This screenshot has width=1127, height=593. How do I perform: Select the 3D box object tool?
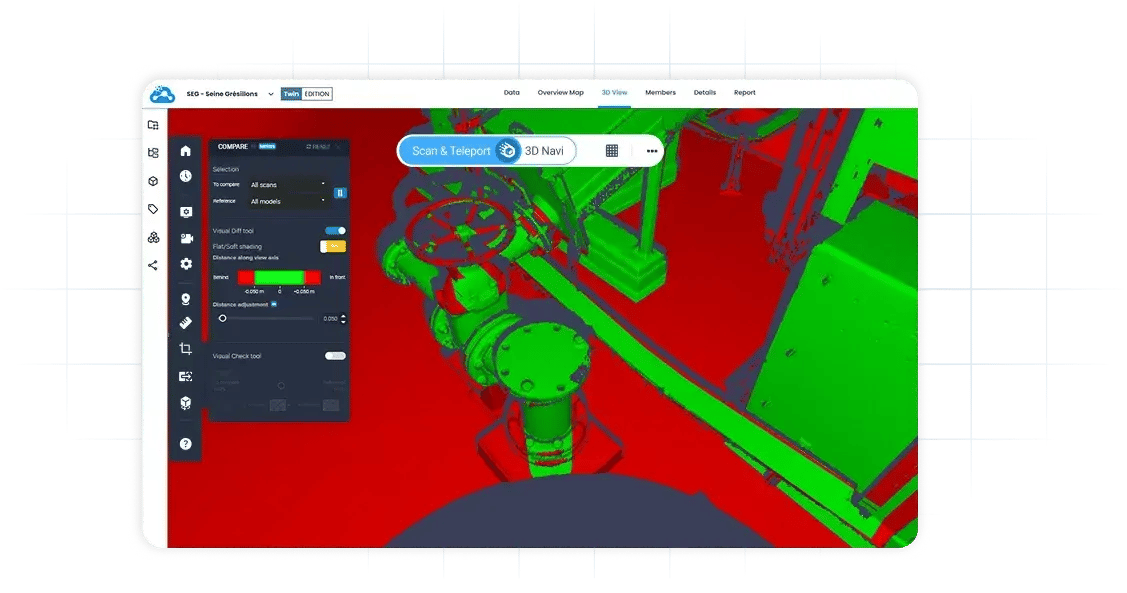tap(185, 403)
